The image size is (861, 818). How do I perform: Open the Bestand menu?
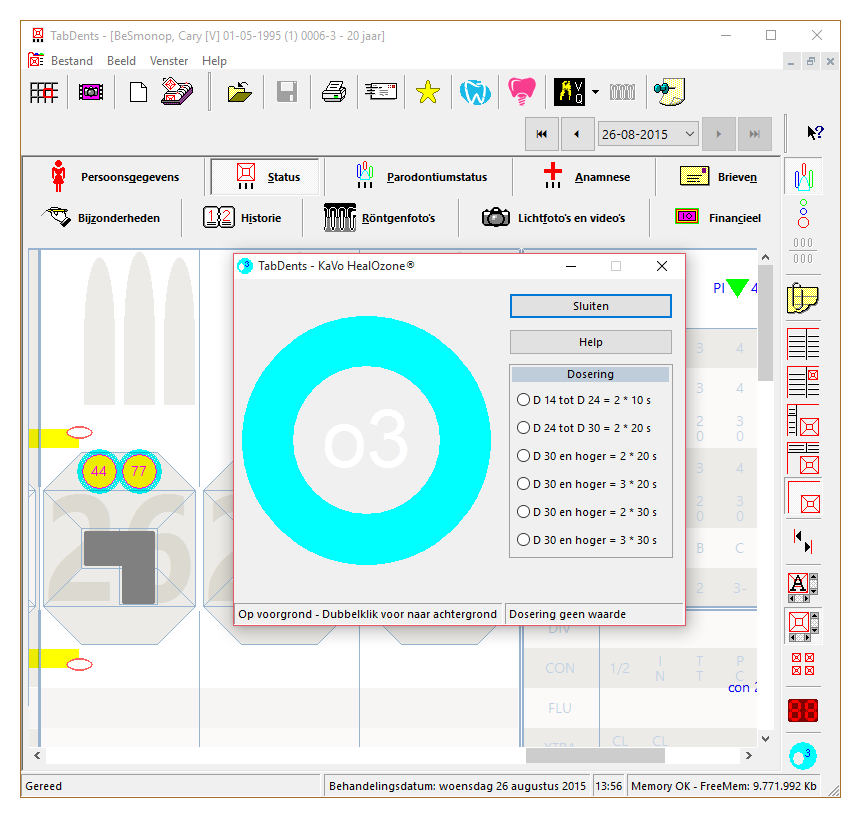point(71,61)
